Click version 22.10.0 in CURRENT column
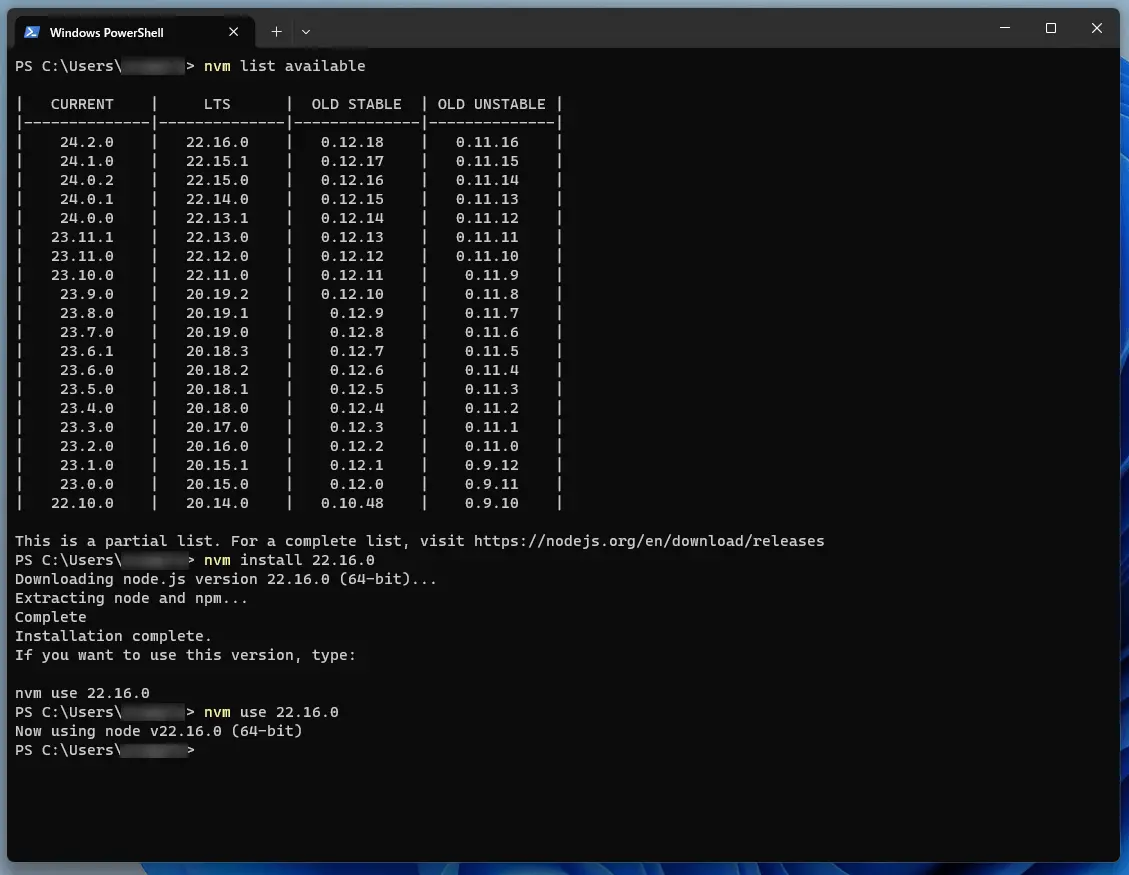Screen dimensions: 1129x875 pyautogui.click(x=82, y=503)
